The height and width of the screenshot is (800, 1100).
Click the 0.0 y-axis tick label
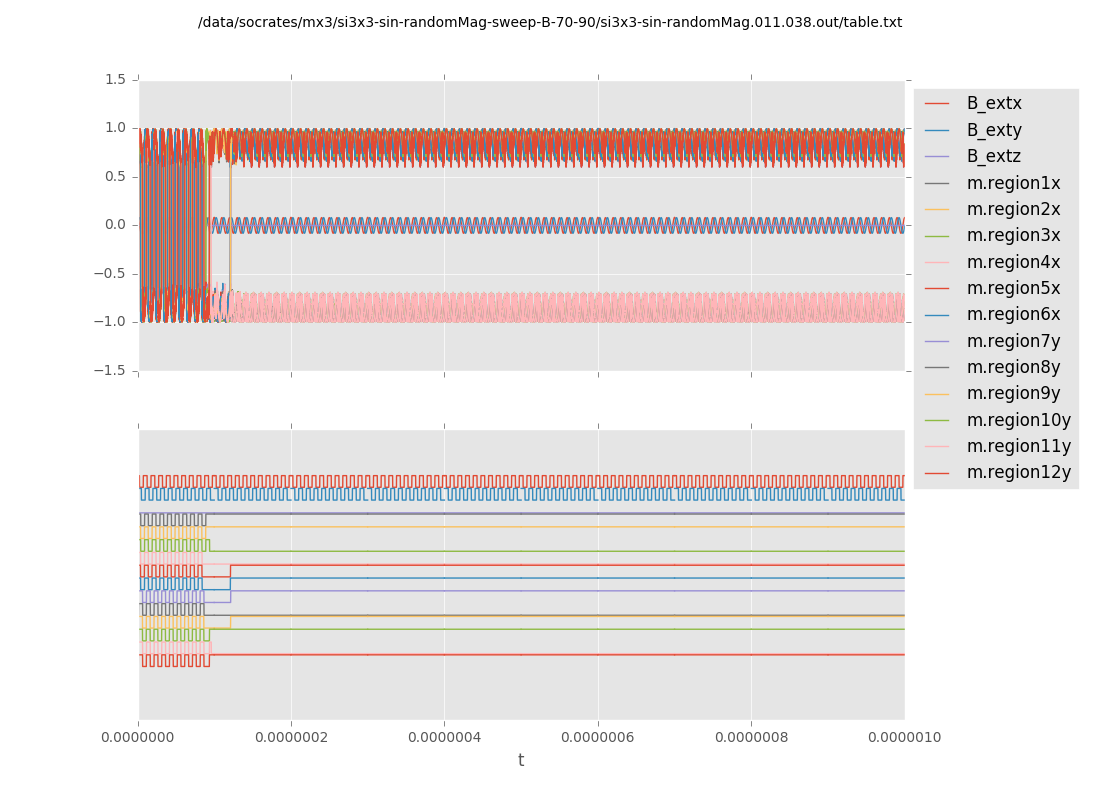click(115, 225)
